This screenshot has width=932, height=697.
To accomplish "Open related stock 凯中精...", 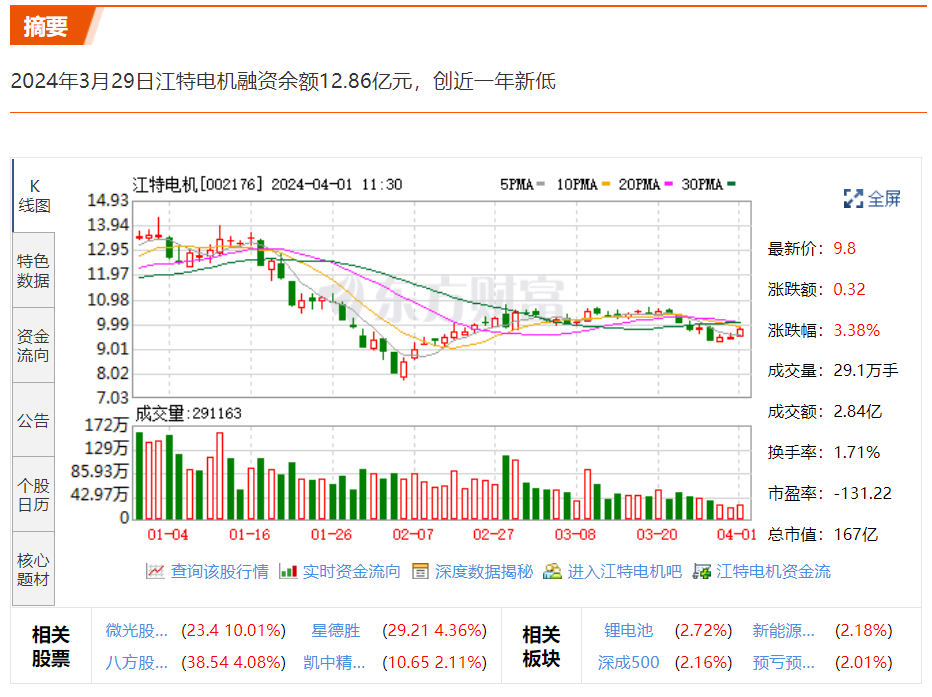I will [x=334, y=663].
